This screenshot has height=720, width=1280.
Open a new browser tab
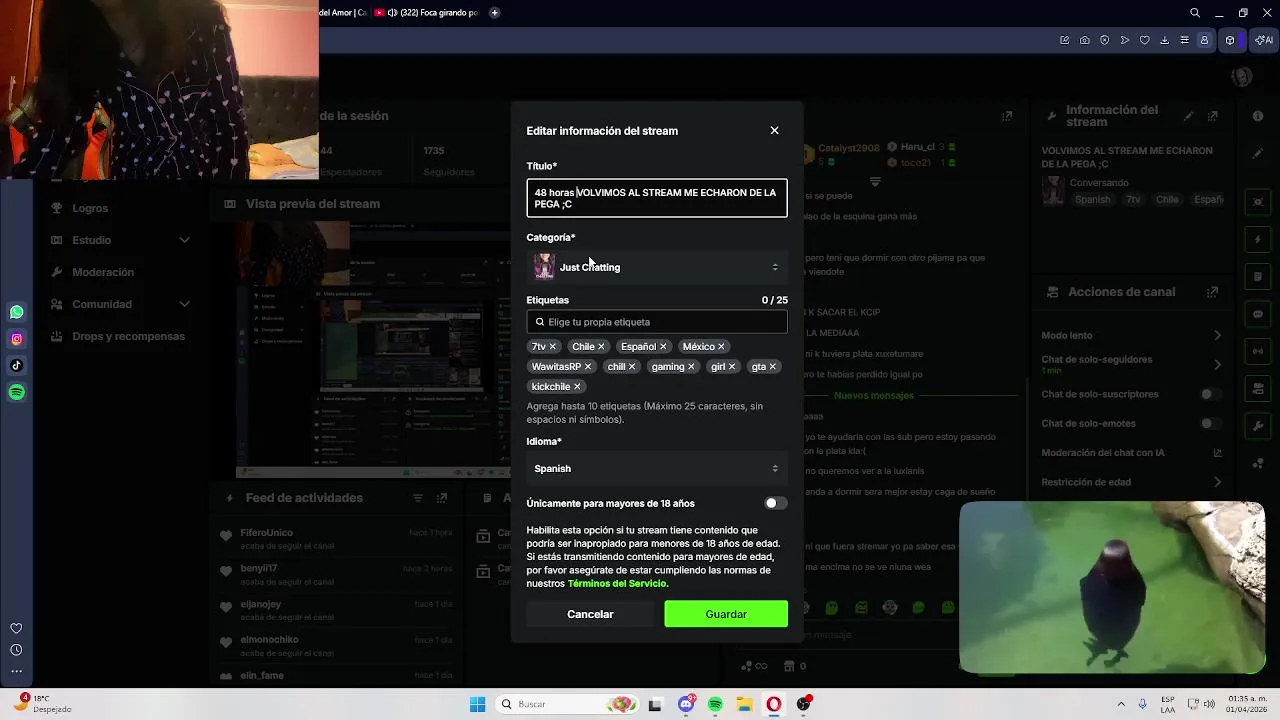click(495, 13)
